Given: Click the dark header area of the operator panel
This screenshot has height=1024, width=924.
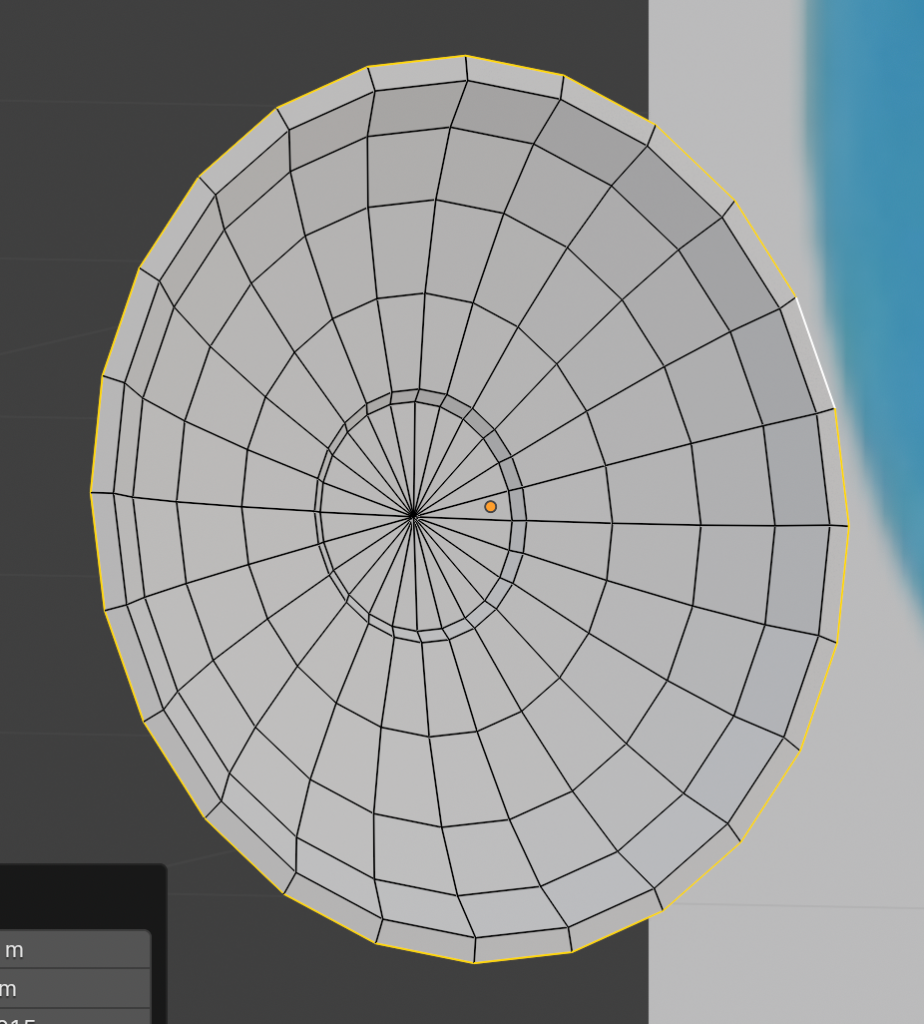Looking at the screenshot, I should pos(80,895).
